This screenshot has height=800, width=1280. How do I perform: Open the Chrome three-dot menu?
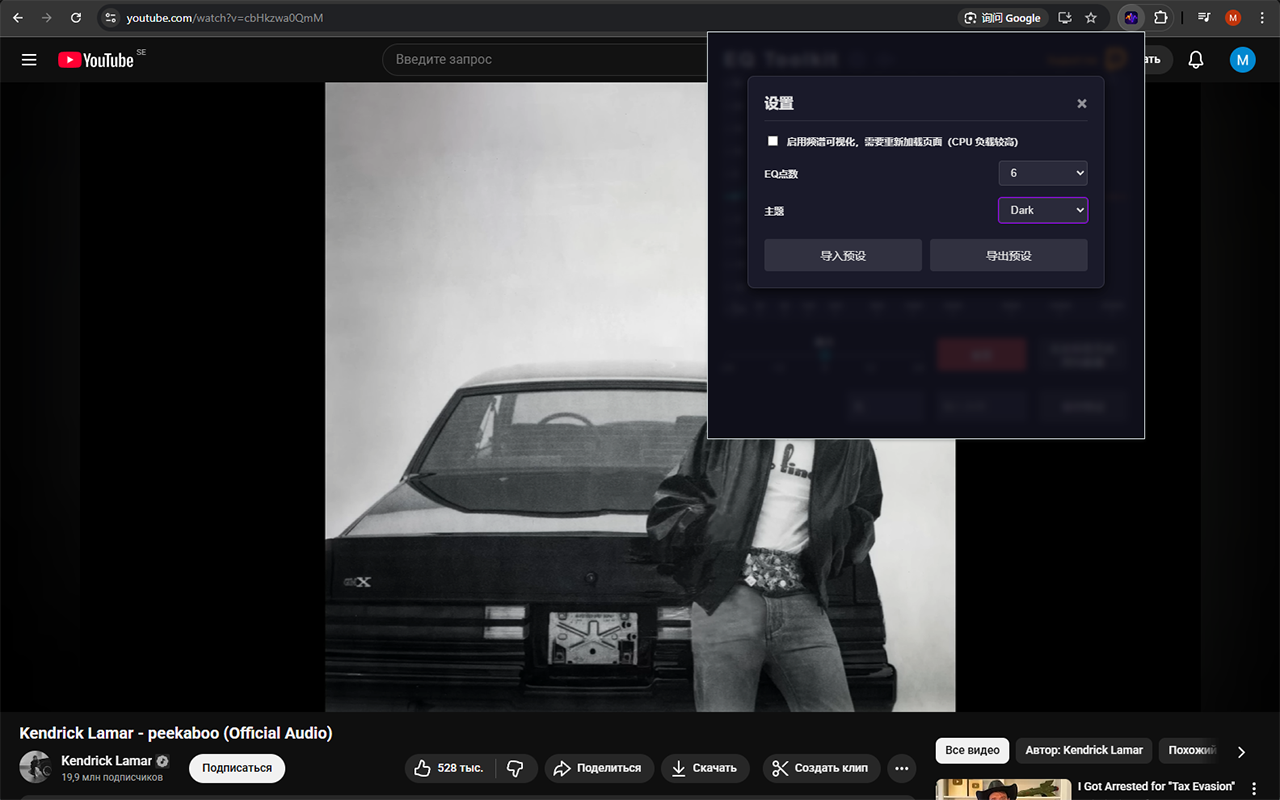point(1261,18)
